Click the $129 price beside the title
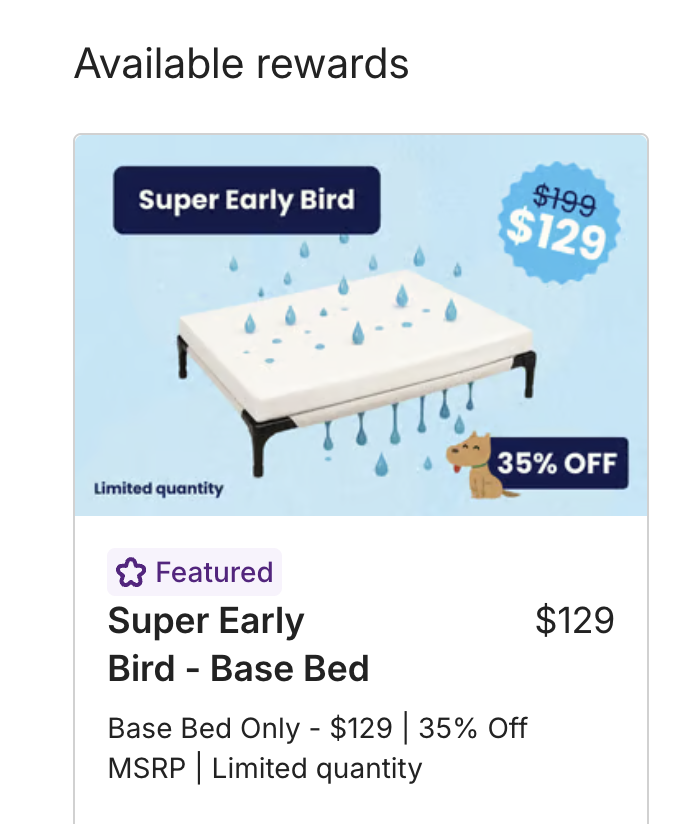The width and height of the screenshot is (690, 824). tap(575, 621)
